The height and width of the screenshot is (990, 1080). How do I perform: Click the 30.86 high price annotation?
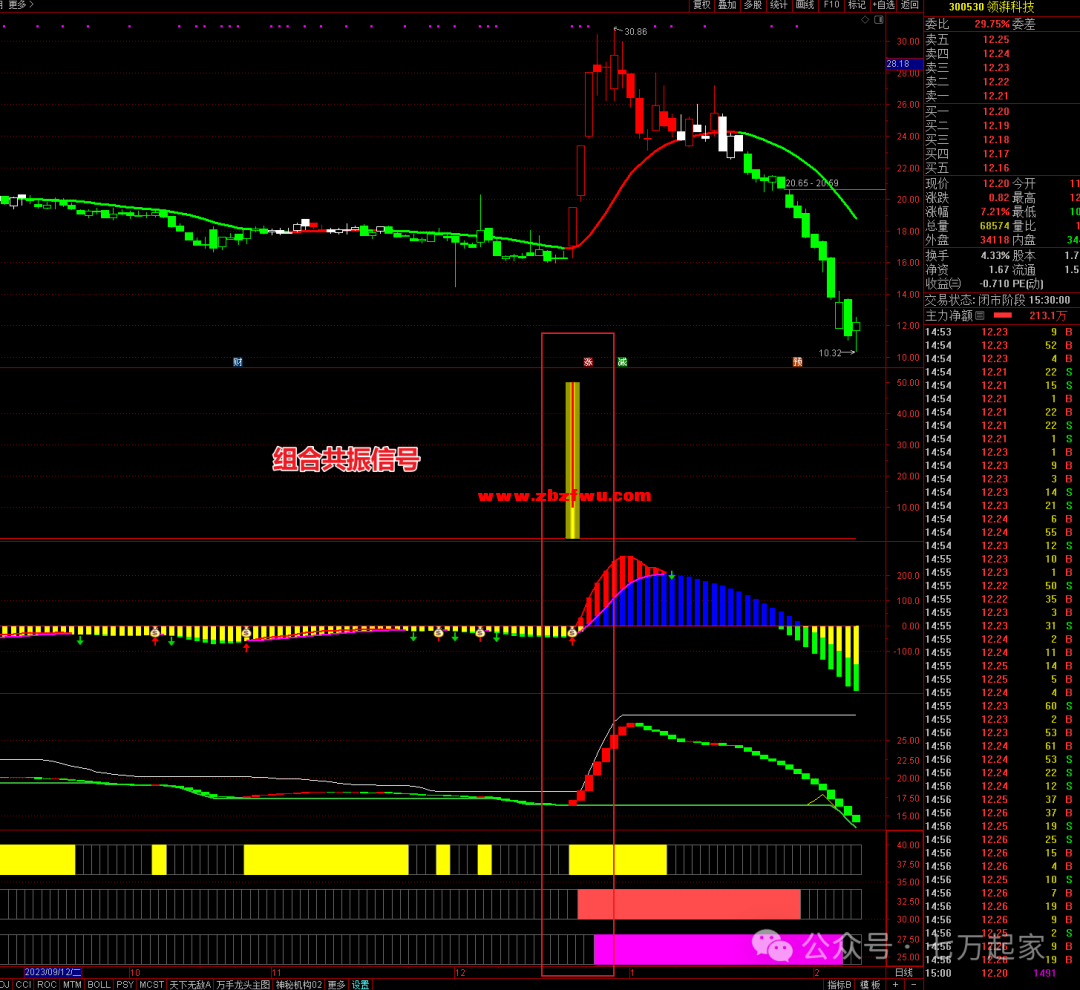click(635, 32)
